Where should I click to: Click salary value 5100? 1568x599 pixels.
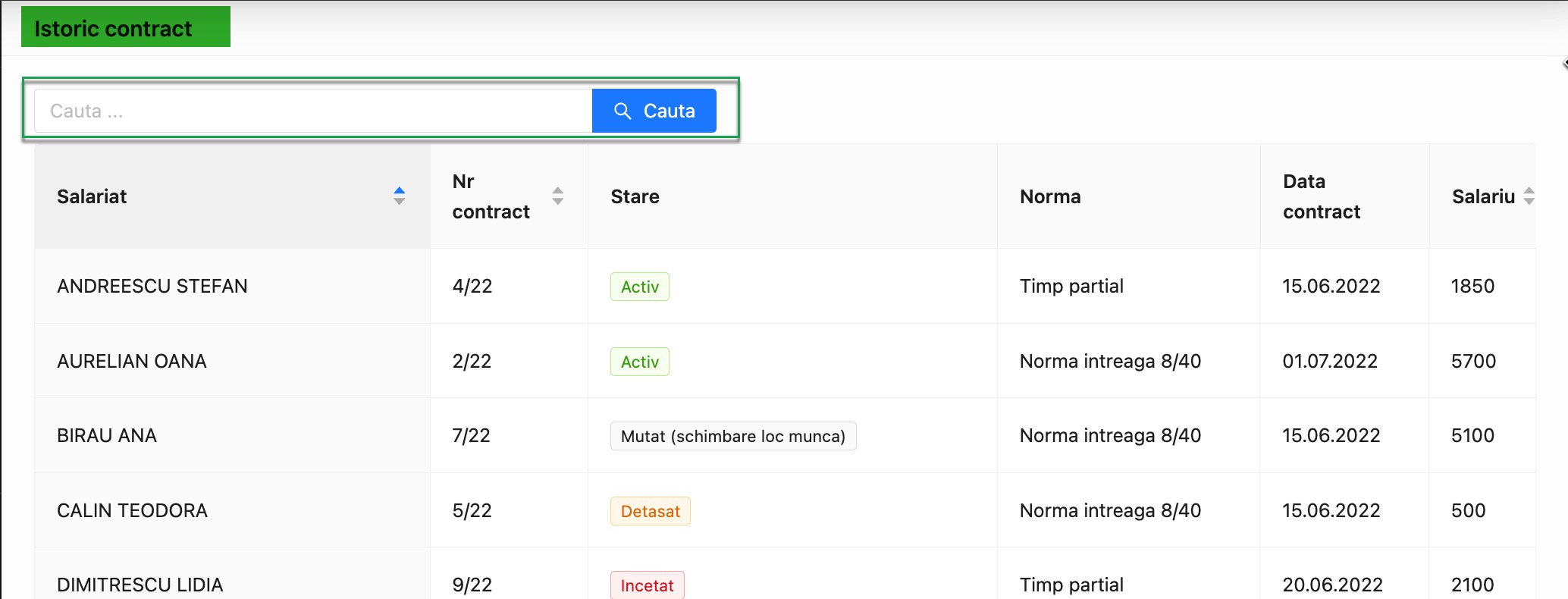pyautogui.click(x=1472, y=435)
